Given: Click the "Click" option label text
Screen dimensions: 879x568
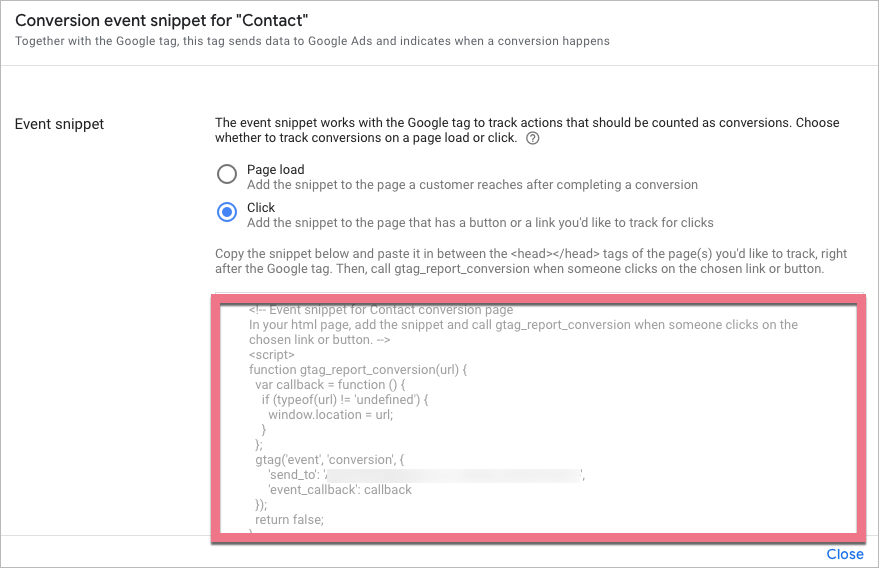Looking at the screenshot, I should (x=261, y=207).
